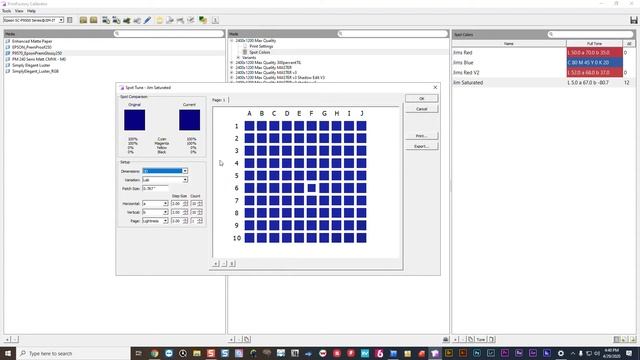Sort by the Name column header

tap(509, 44)
